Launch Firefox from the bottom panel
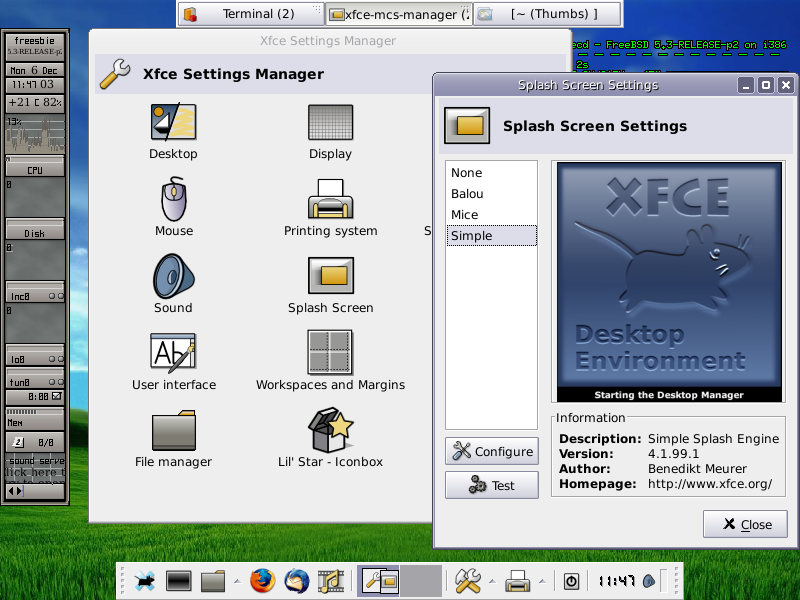 [x=263, y=581]
